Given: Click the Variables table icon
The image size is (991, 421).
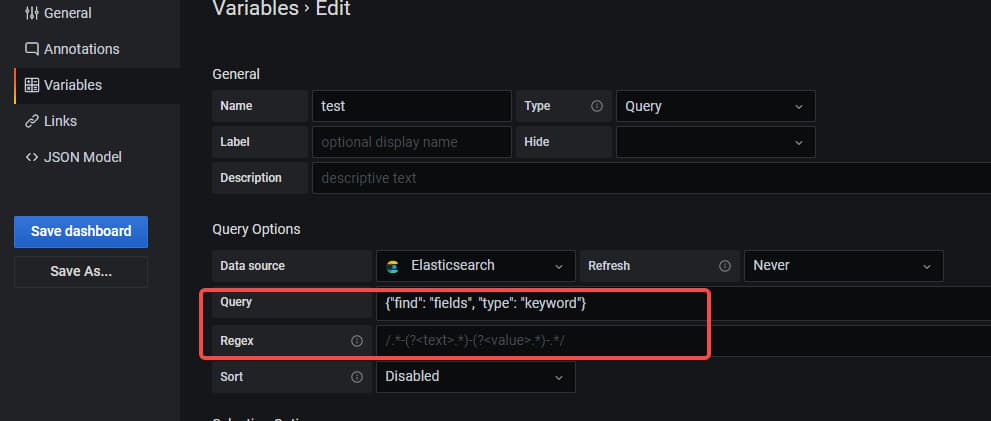Looking at the screenshot, I should pos(32,85).
